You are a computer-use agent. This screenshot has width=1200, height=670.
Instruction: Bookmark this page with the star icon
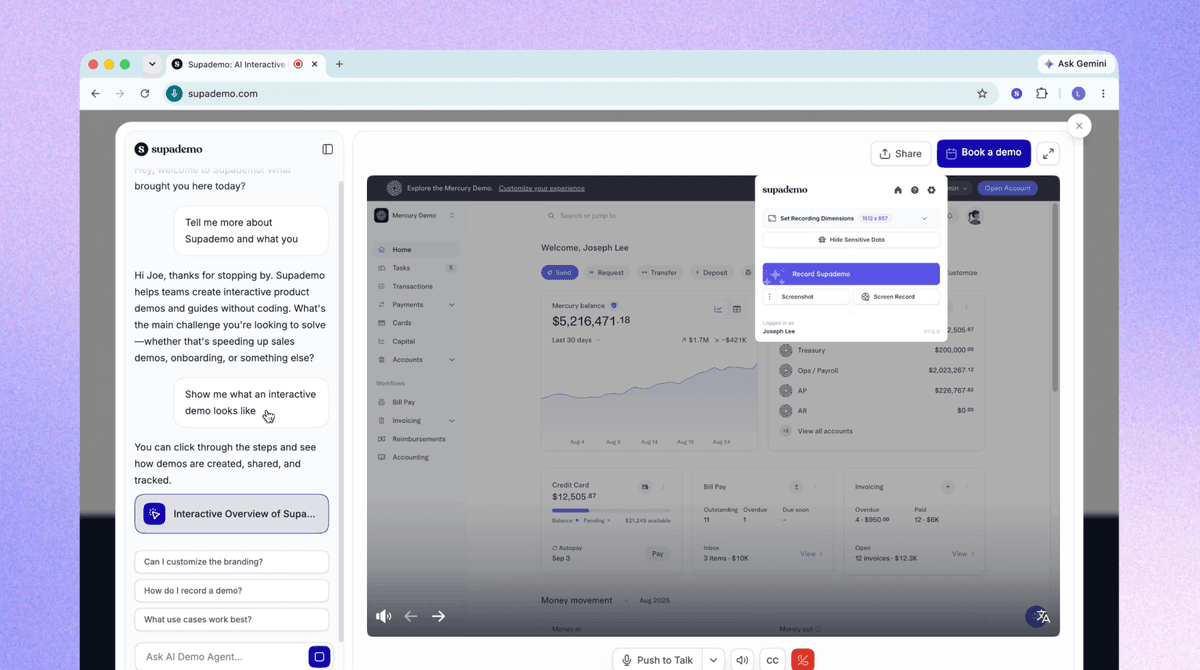pyautogui.click(x=982, y=93)
